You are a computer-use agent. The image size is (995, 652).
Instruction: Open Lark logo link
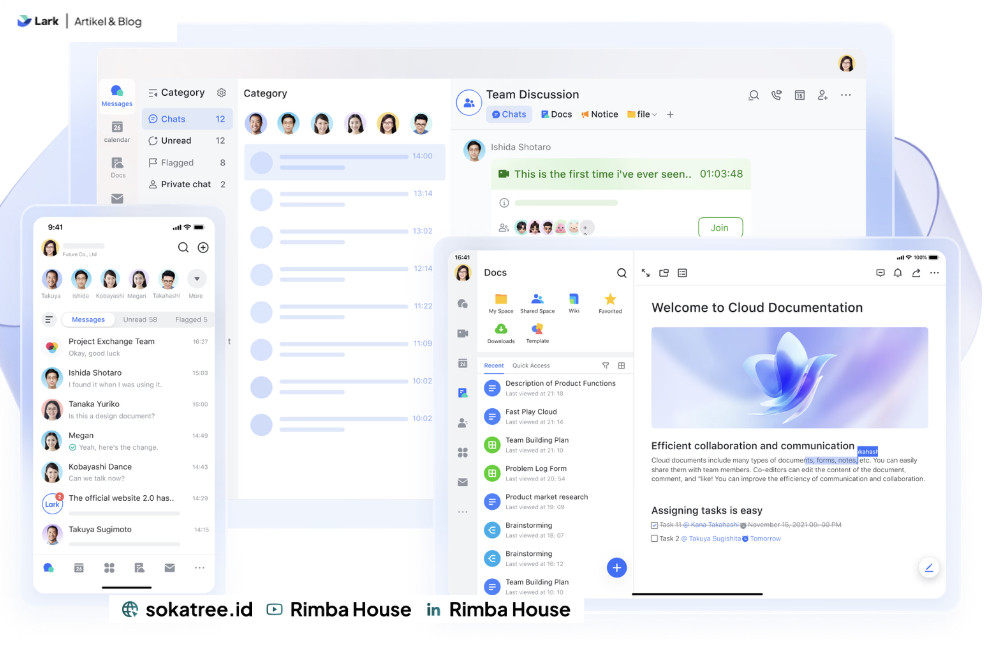(x=38, y=21)
